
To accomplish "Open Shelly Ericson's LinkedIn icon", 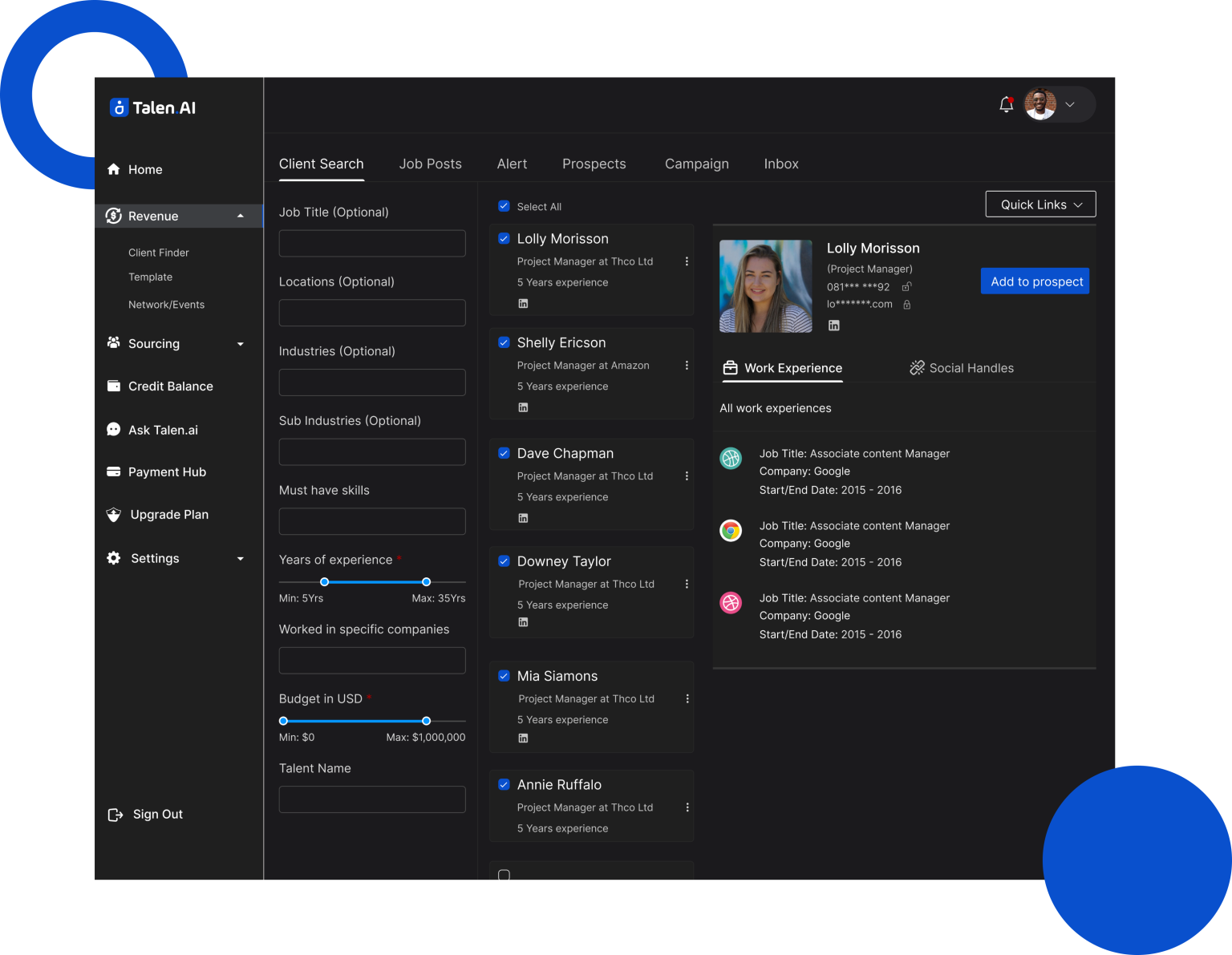I will click(x=523, y=407).
